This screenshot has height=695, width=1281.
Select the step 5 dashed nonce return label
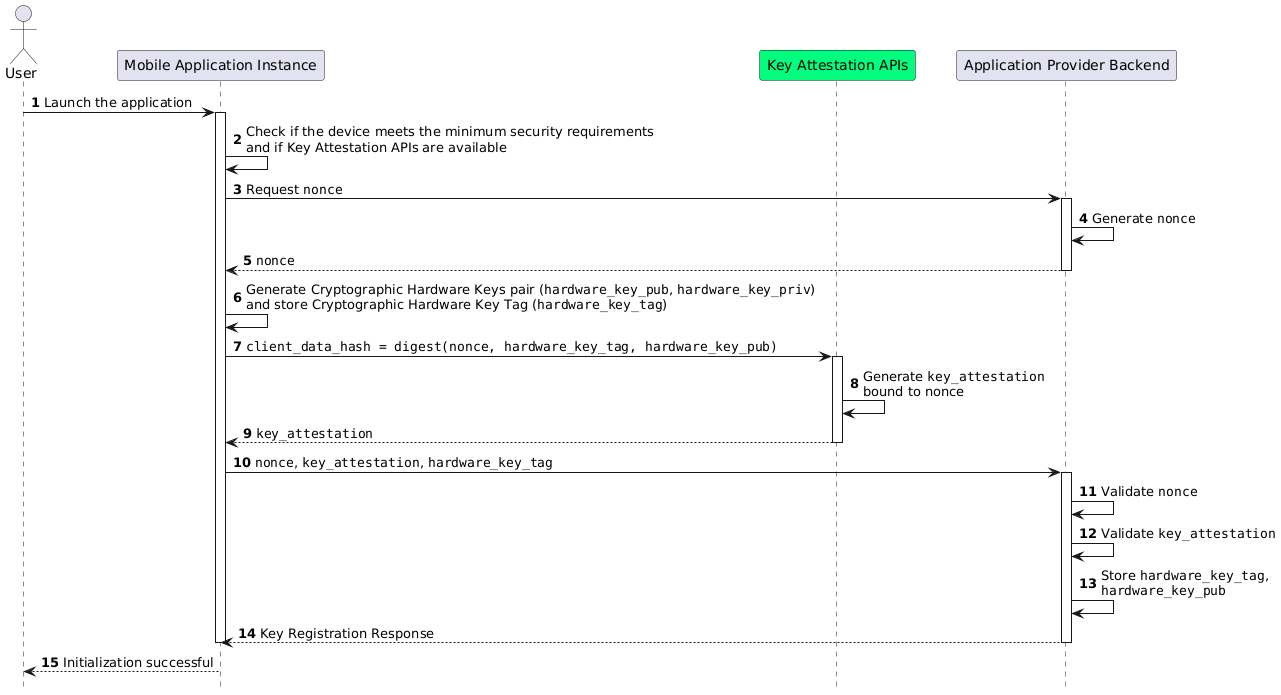[275, 261]
